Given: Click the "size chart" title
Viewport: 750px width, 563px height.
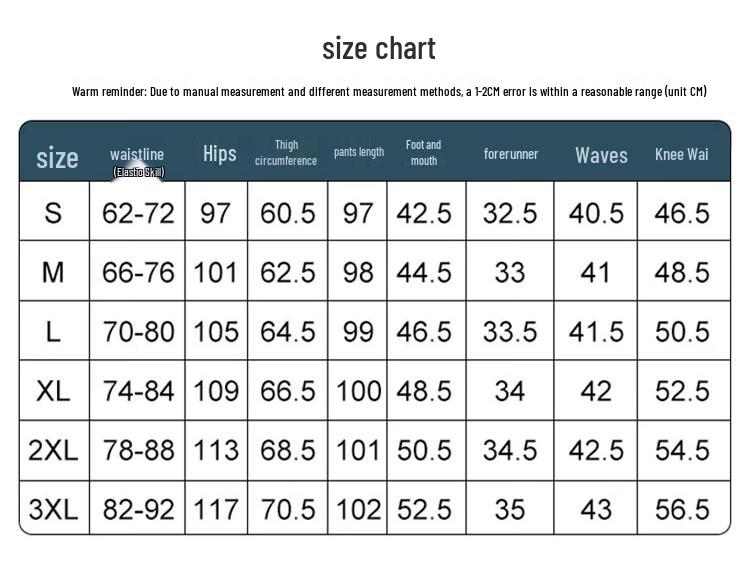Looking at the screenshot, I should 378,48.
